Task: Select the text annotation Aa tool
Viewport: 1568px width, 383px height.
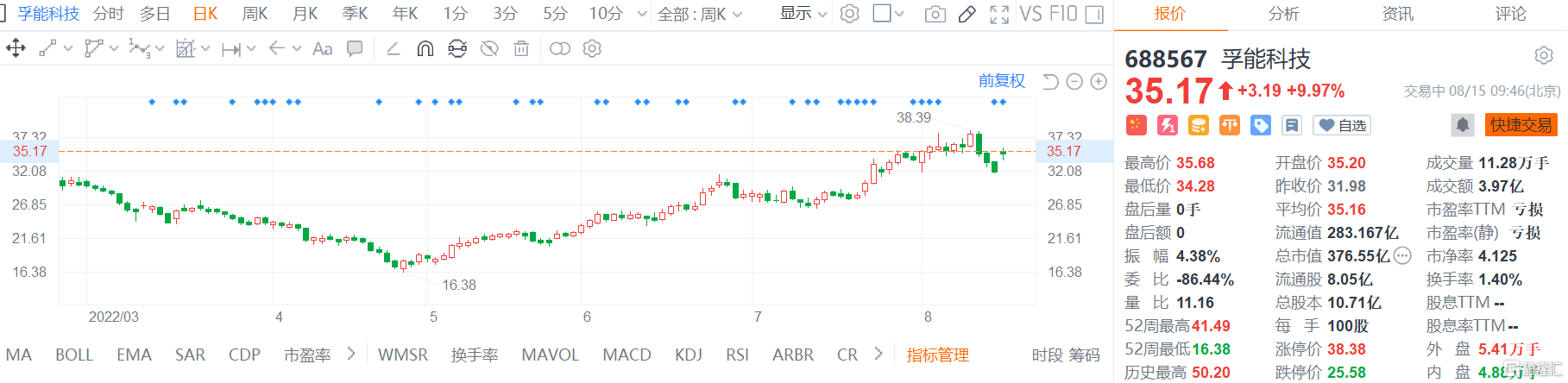Action: tap(322, 49)
